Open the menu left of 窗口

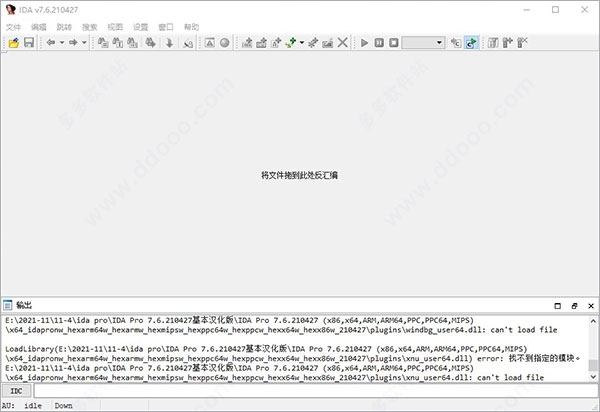tap(140, 27)
